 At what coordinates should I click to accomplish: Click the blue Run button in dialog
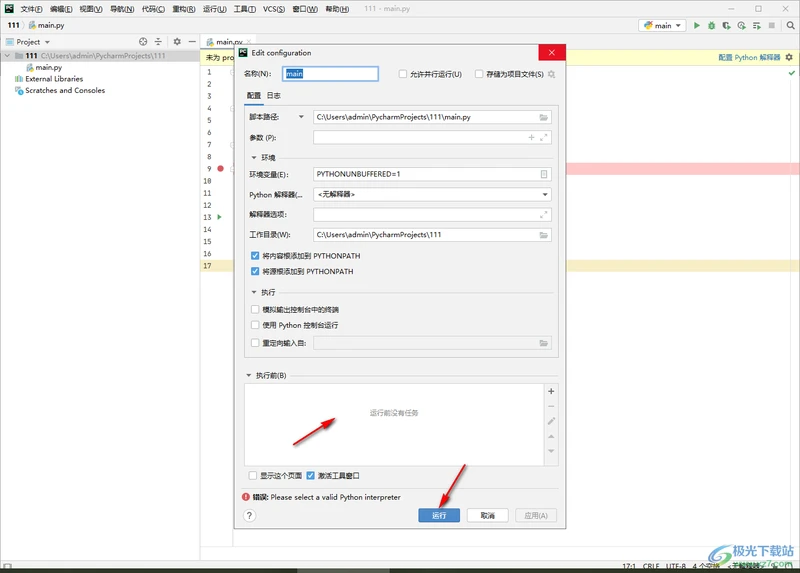coord(439,515)
